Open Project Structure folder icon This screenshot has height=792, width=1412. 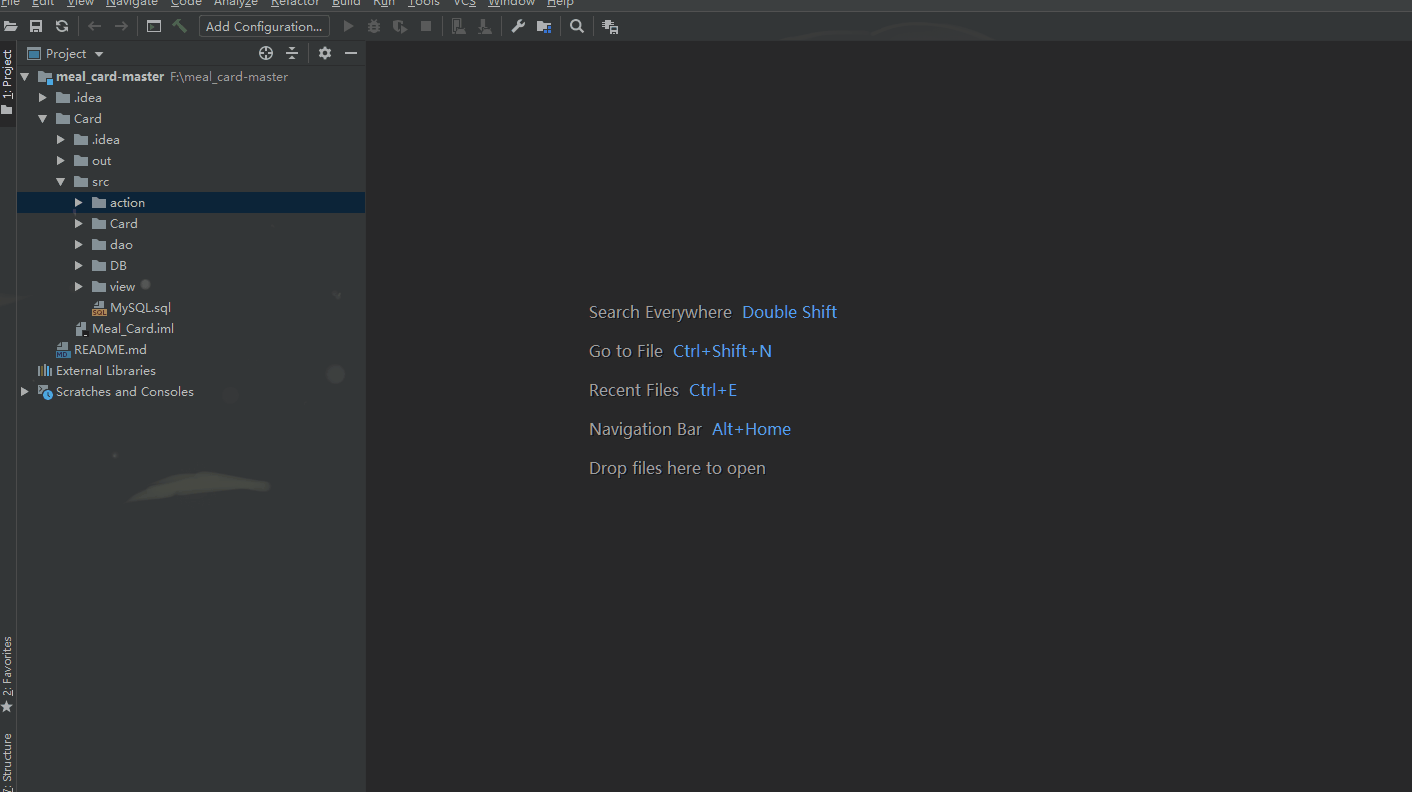coord(544,26)
